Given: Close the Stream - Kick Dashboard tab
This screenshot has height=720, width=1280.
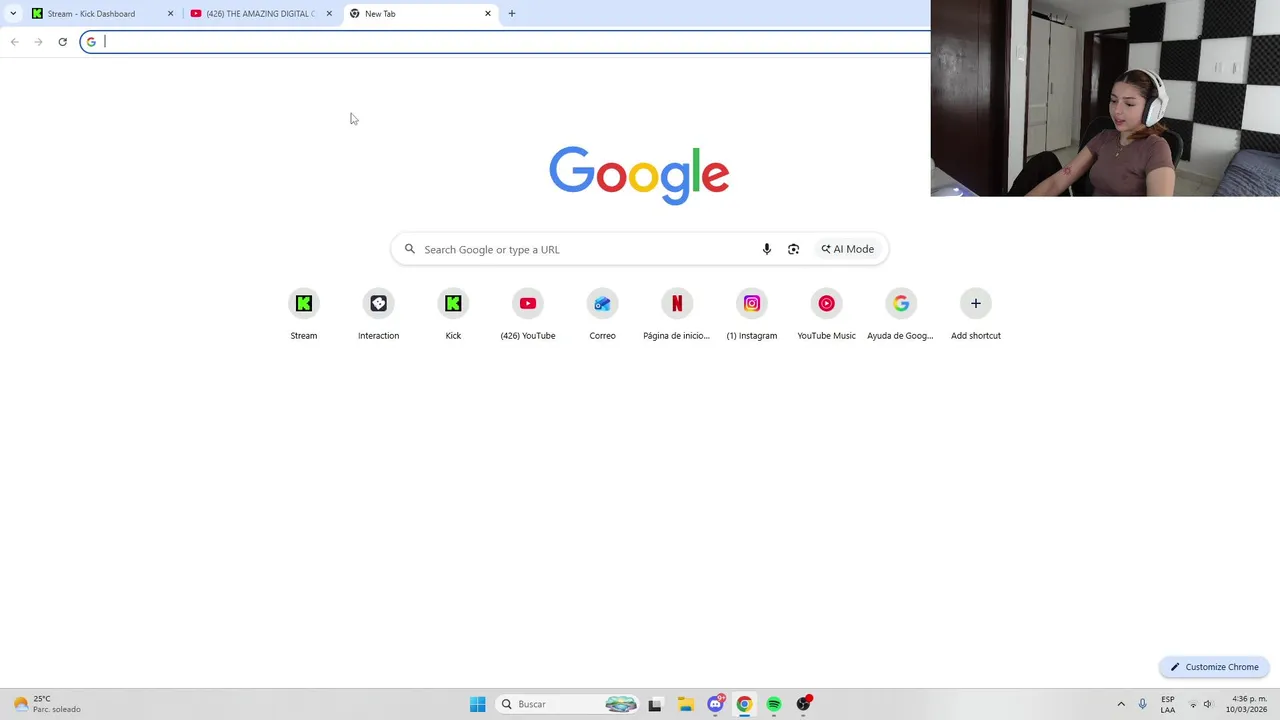Looking at the screenshot, I should tap(170, 13).
